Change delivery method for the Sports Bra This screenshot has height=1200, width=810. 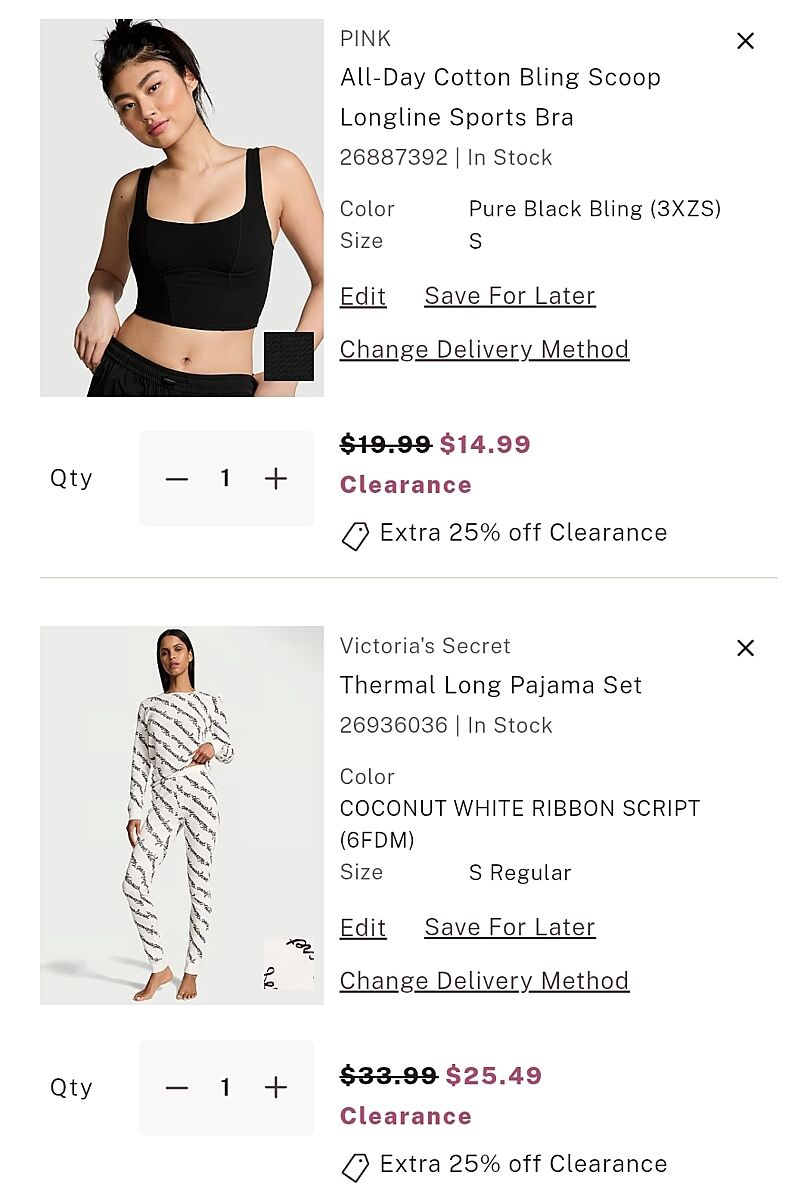pyautogui.click(x=484, y=349)
